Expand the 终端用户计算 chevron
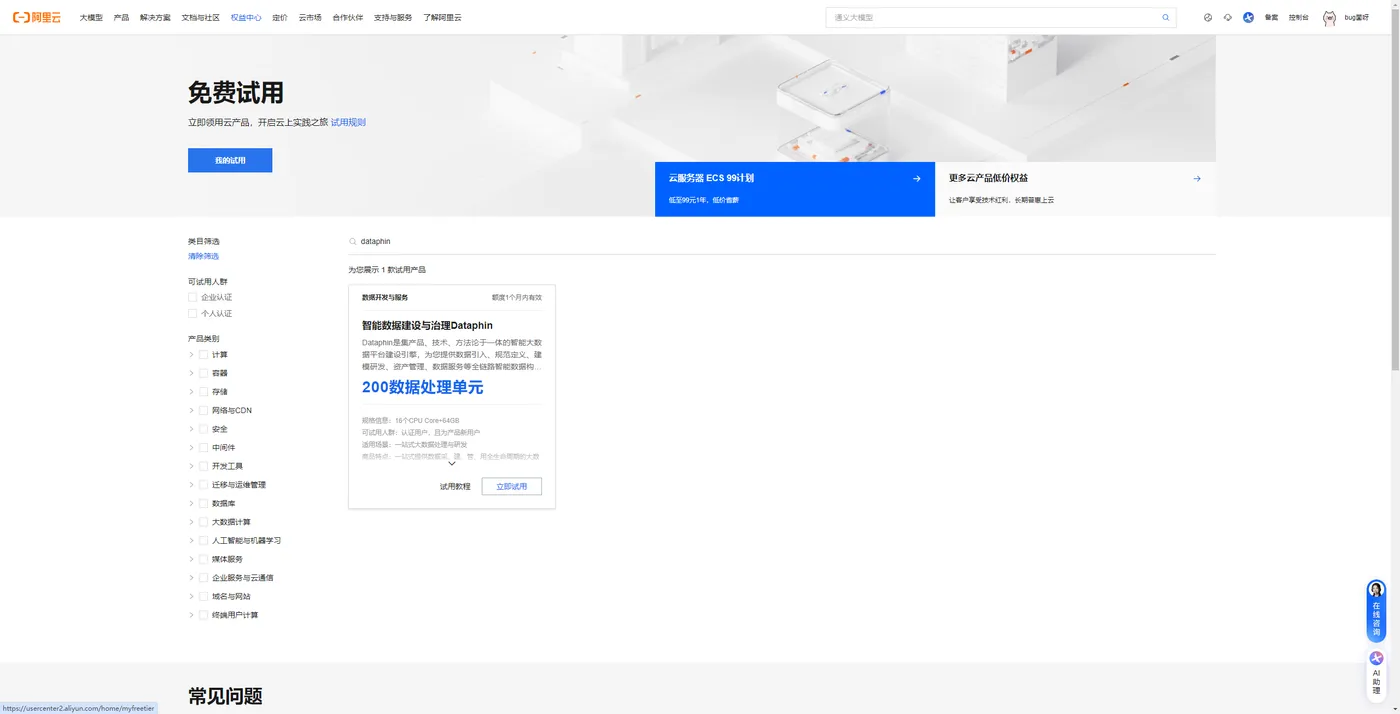This screenshot has height=714, width=1400. (191, 614)
